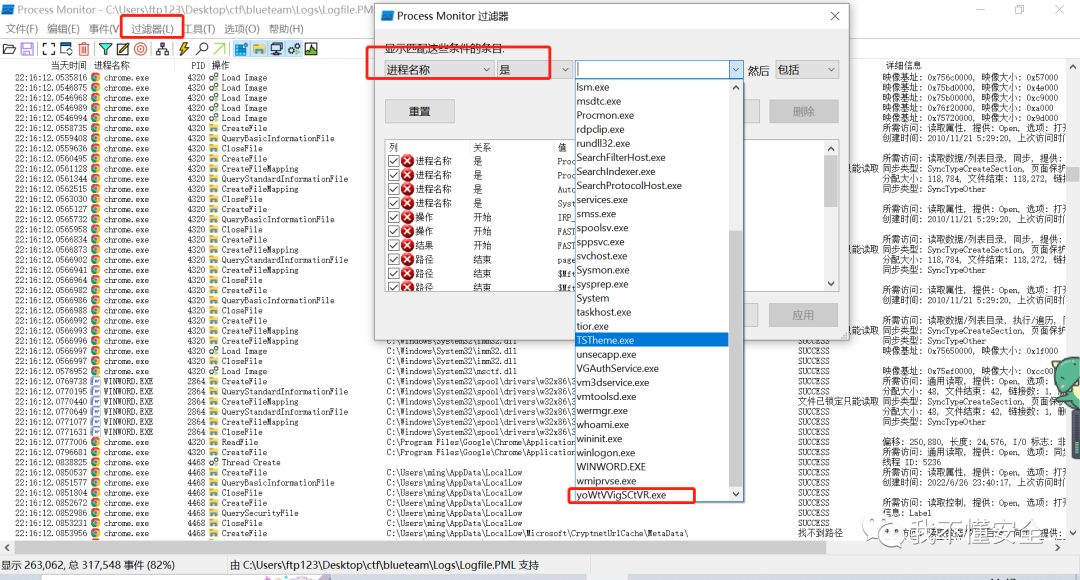Screen dimensions: 1080x580
Task: Click the Open log file toolbar icon
Action: click(x=10, y=49)
